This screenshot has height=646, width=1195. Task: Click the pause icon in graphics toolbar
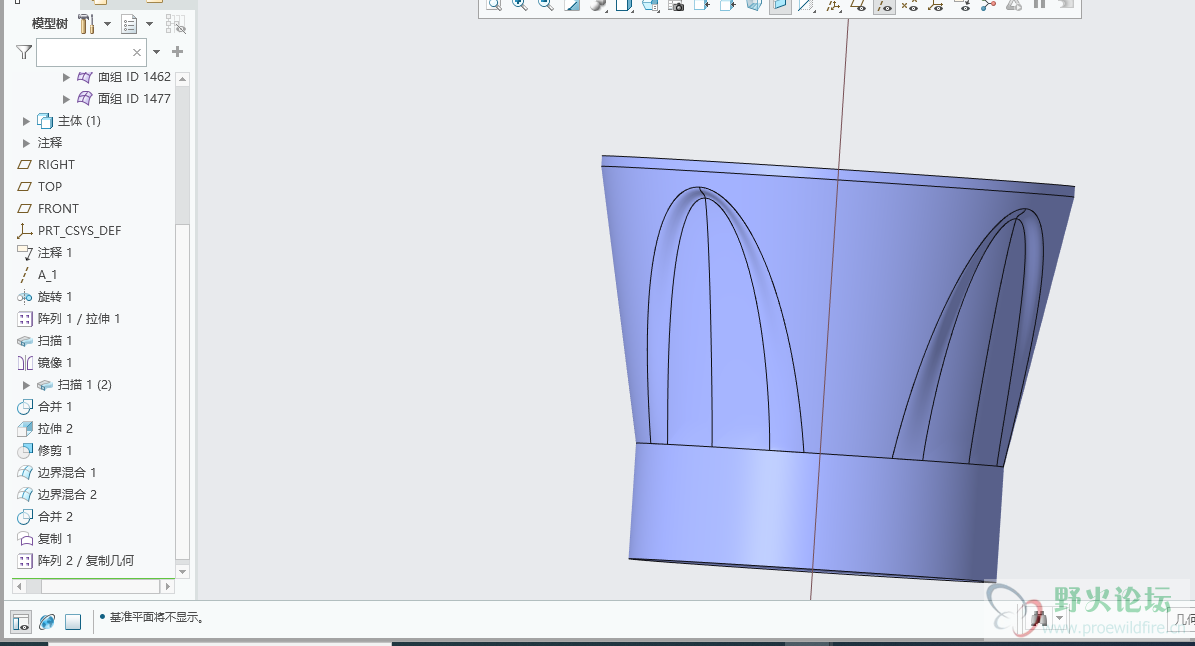1040,5
